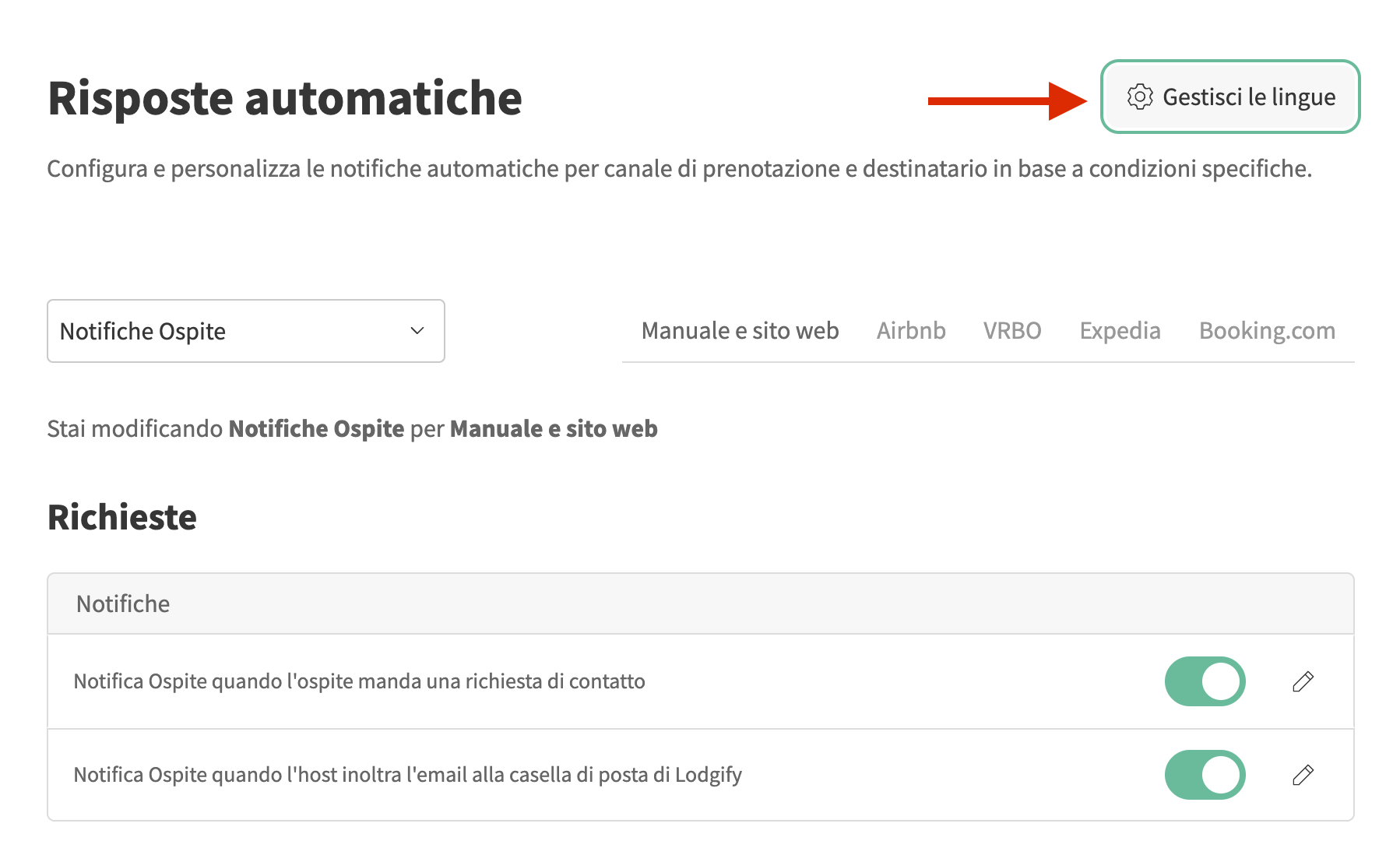Click the contact request notification row text
Image resolution: width=1400 pixels, height=855 pixels.
[x=359, y=681]
